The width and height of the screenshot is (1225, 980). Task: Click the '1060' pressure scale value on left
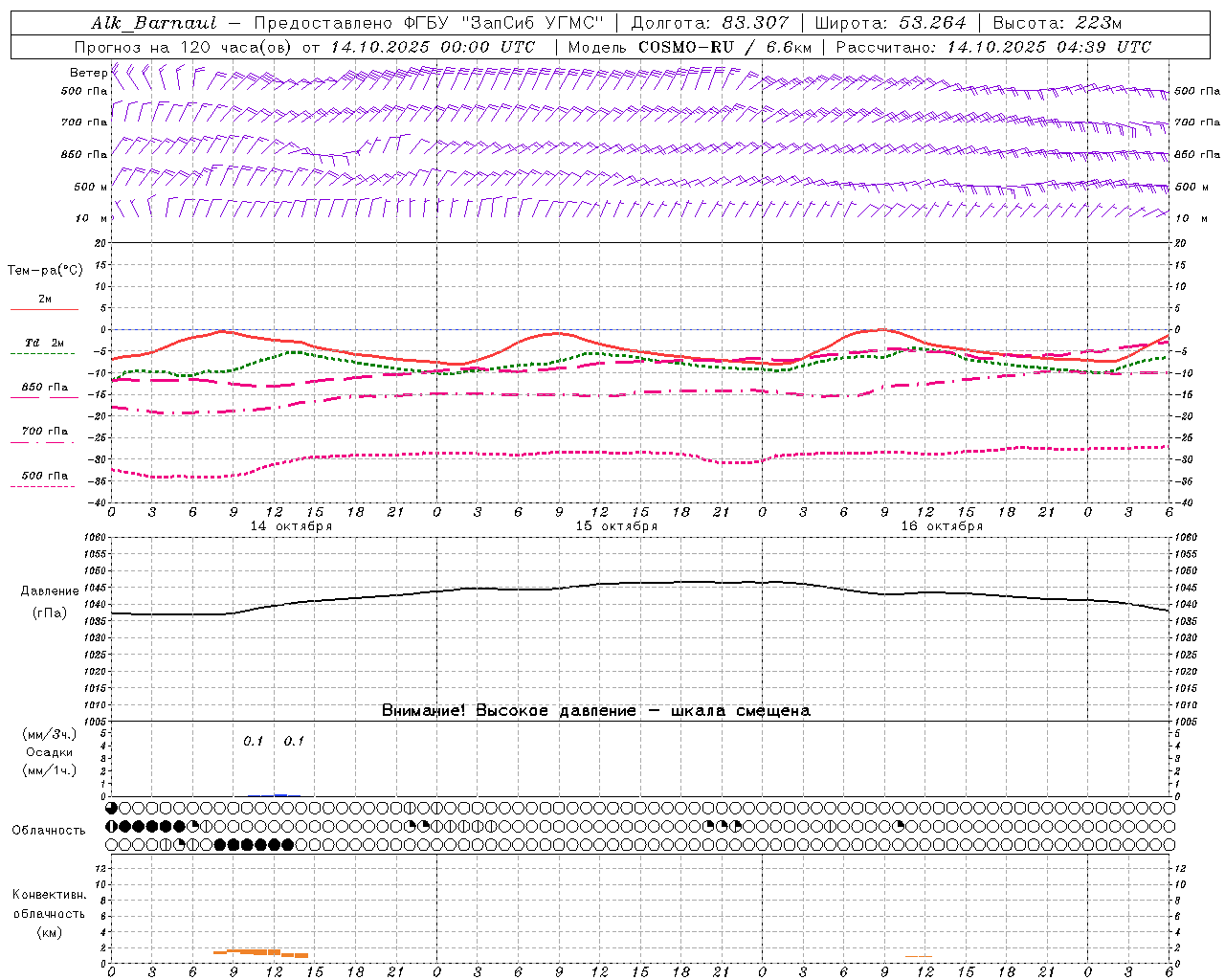click(97, 538)
